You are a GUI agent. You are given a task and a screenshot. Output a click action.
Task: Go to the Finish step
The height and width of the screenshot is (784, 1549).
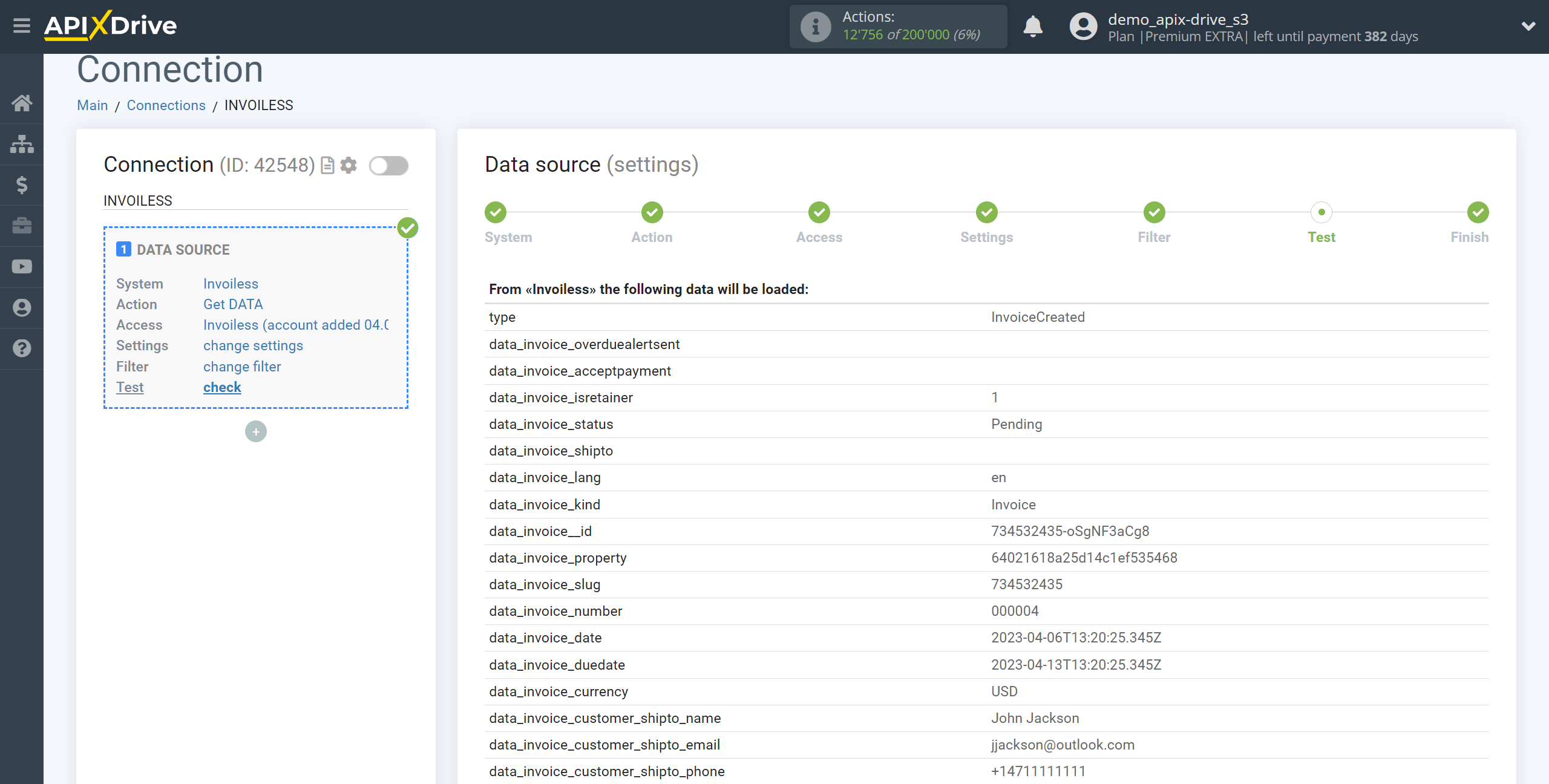pos(1478,212)
